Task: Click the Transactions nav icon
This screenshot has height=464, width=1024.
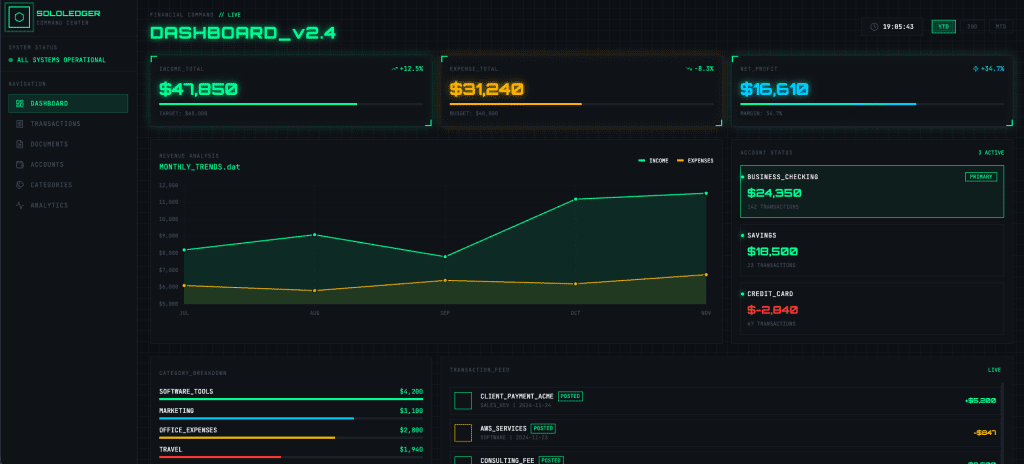Action: pyautogui.click(x=20, y=124)
